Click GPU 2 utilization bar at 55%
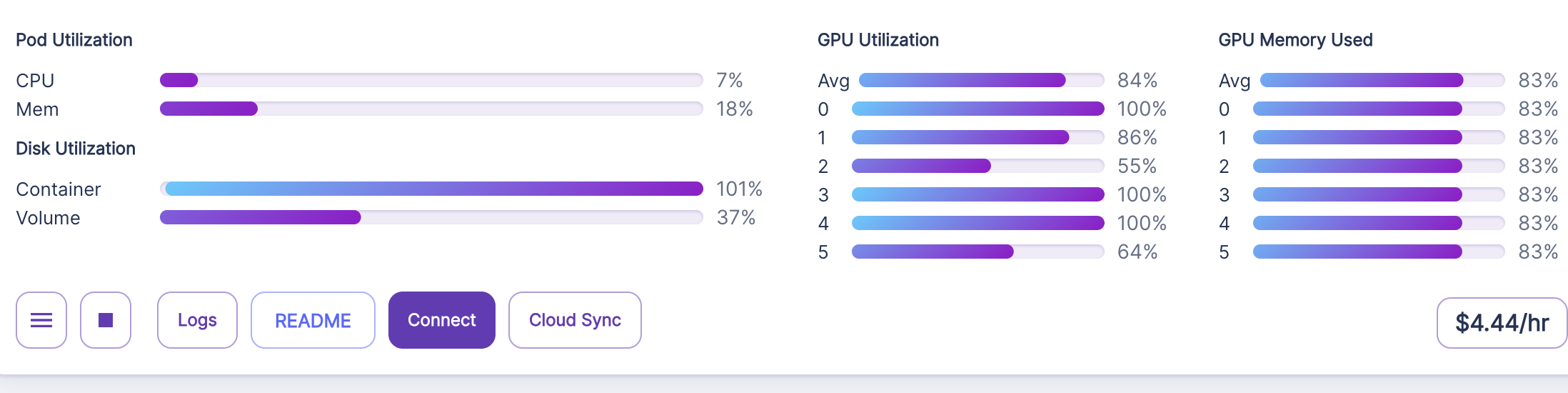1568x393 pixels. pos(978,166)
